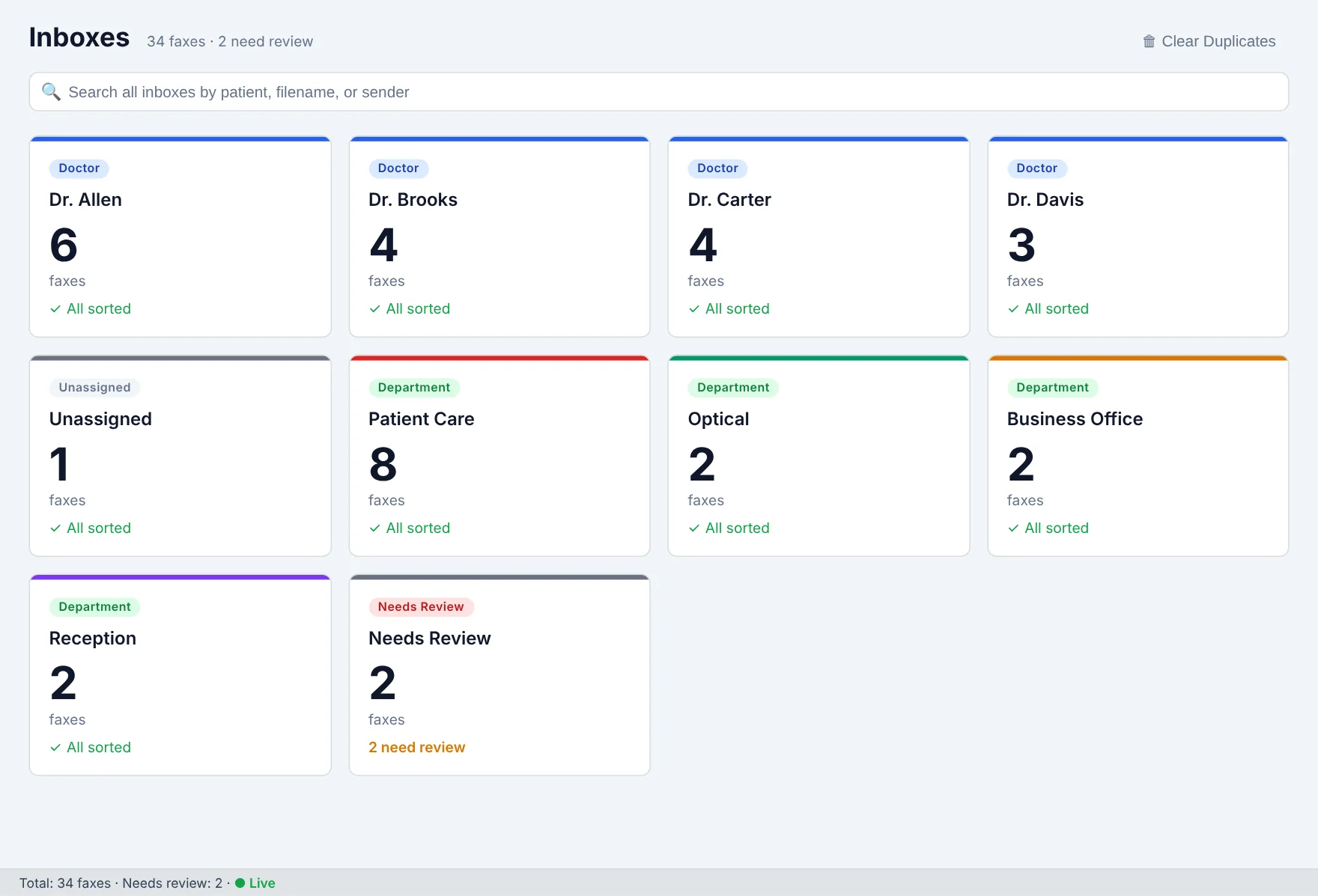Click the checkmark icon on Dr. Carter card
Image resolution: width=1318 pixels, height=896 pixels.
click(x=694, y=309)
